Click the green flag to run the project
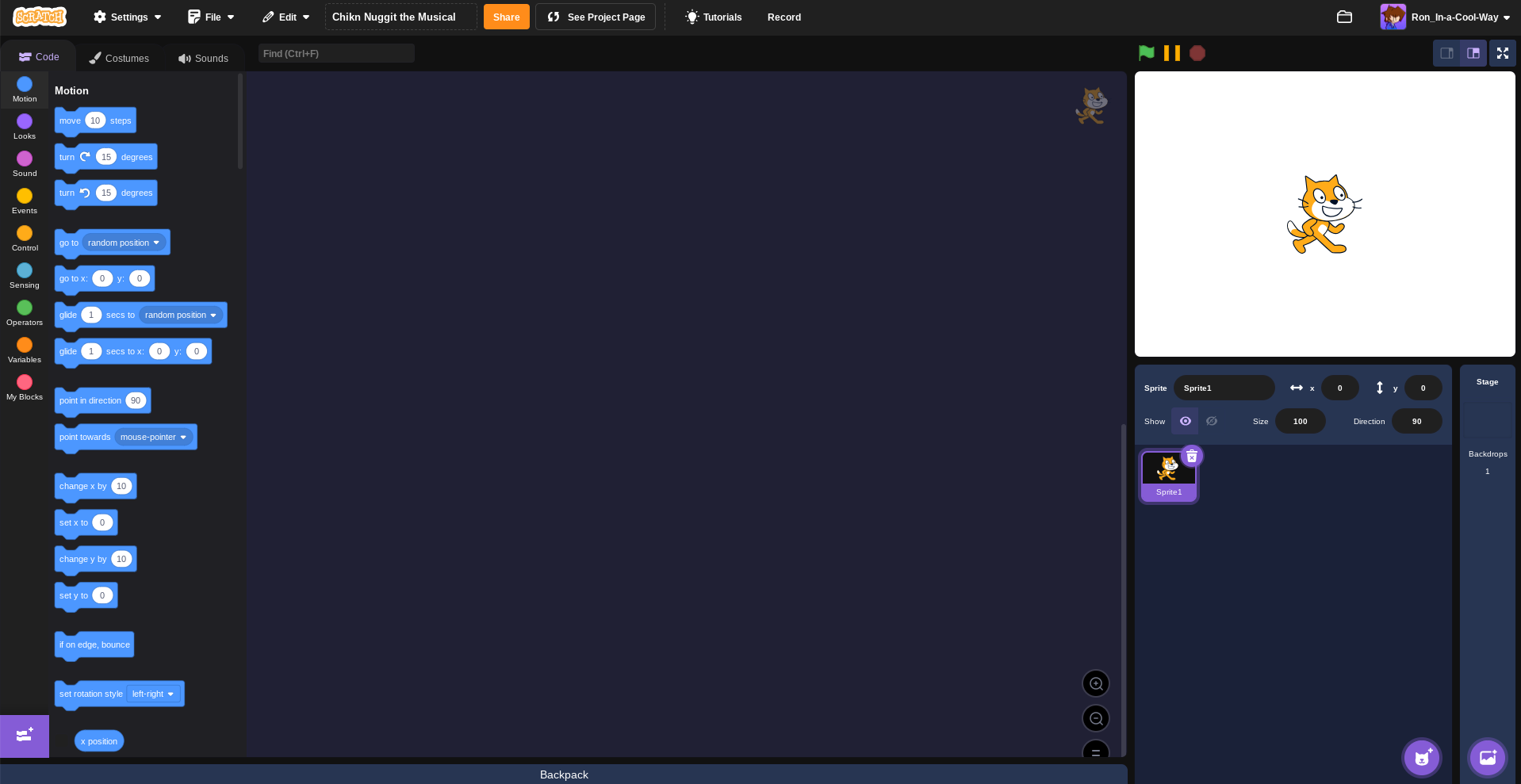Screen dimensions: 1521x784 pos(1145,53)
